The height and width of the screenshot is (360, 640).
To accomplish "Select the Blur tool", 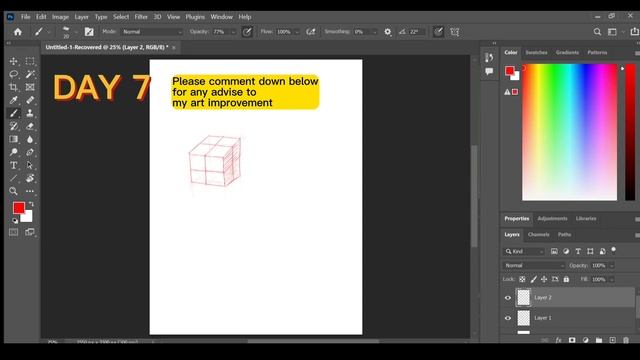I will click(30, 139).
